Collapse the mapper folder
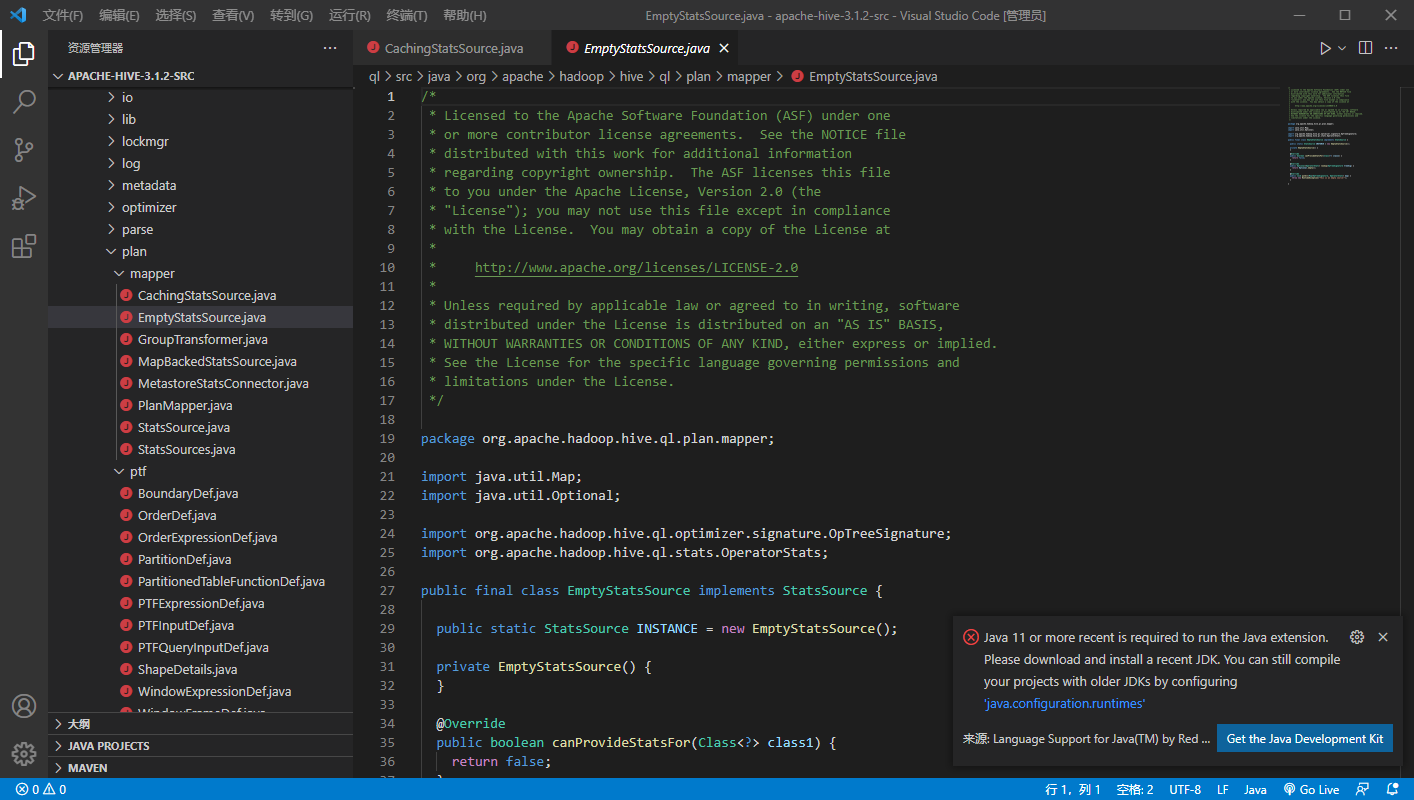The height and width of the screenshot is (800, 1414). point(200,273)
